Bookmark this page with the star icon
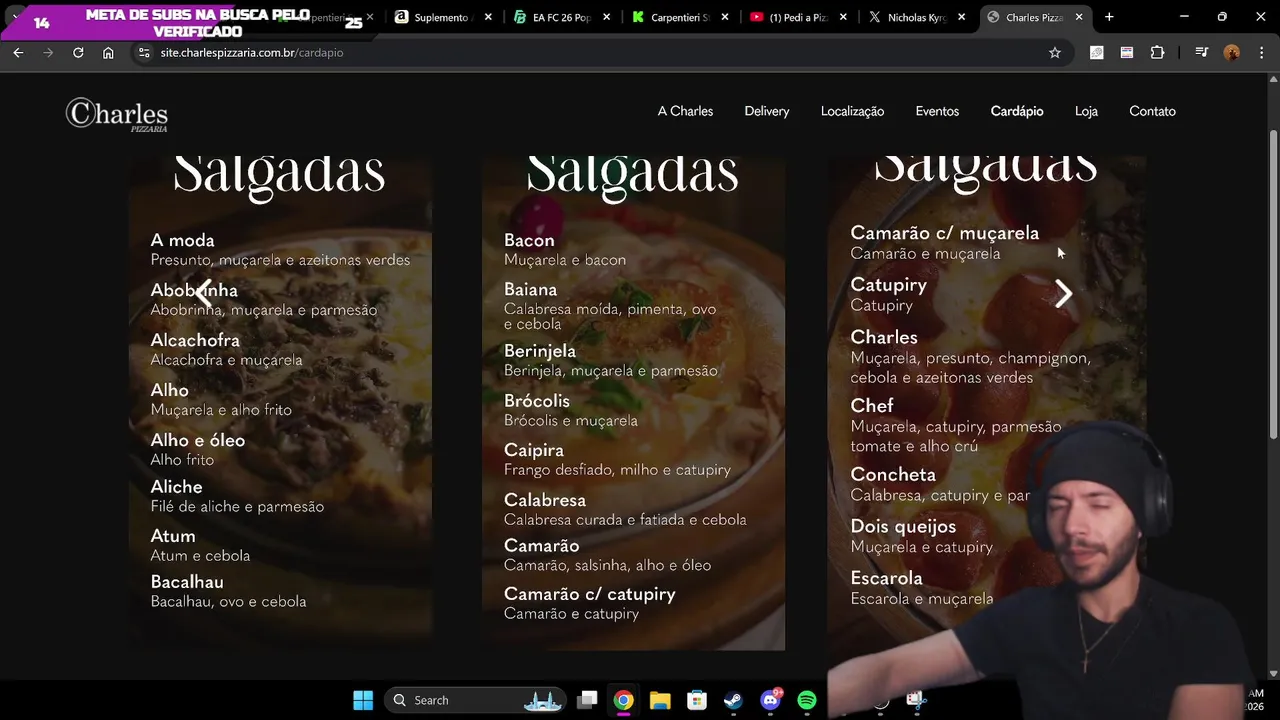This screenshot has height=720, width=1280. pyautogui.click(x=1054, y=52)
